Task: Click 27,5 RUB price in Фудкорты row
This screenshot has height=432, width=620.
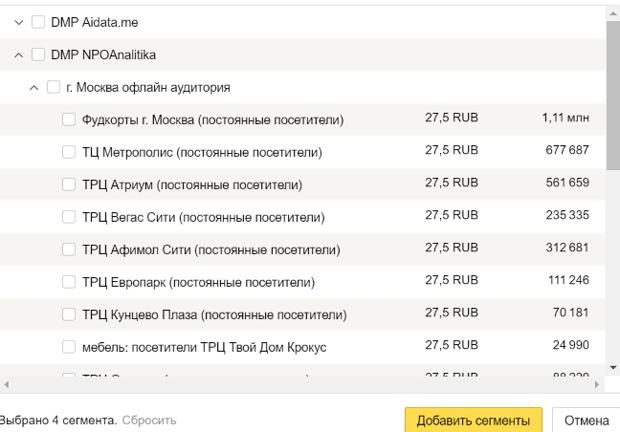Action: tap(452, 117)
